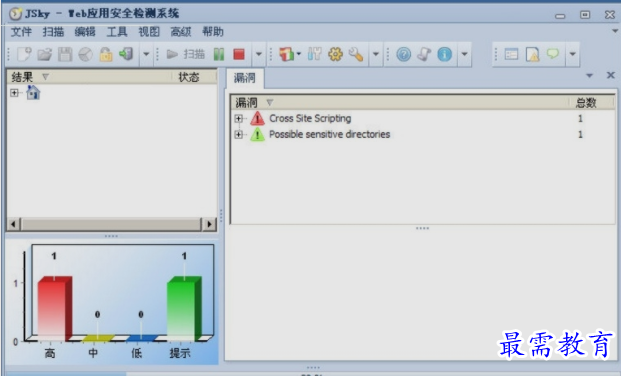The height and width of the screenshot is (376, 621).
Task: Sort by the 漏洞 column header
Action: tap(400, 103)
